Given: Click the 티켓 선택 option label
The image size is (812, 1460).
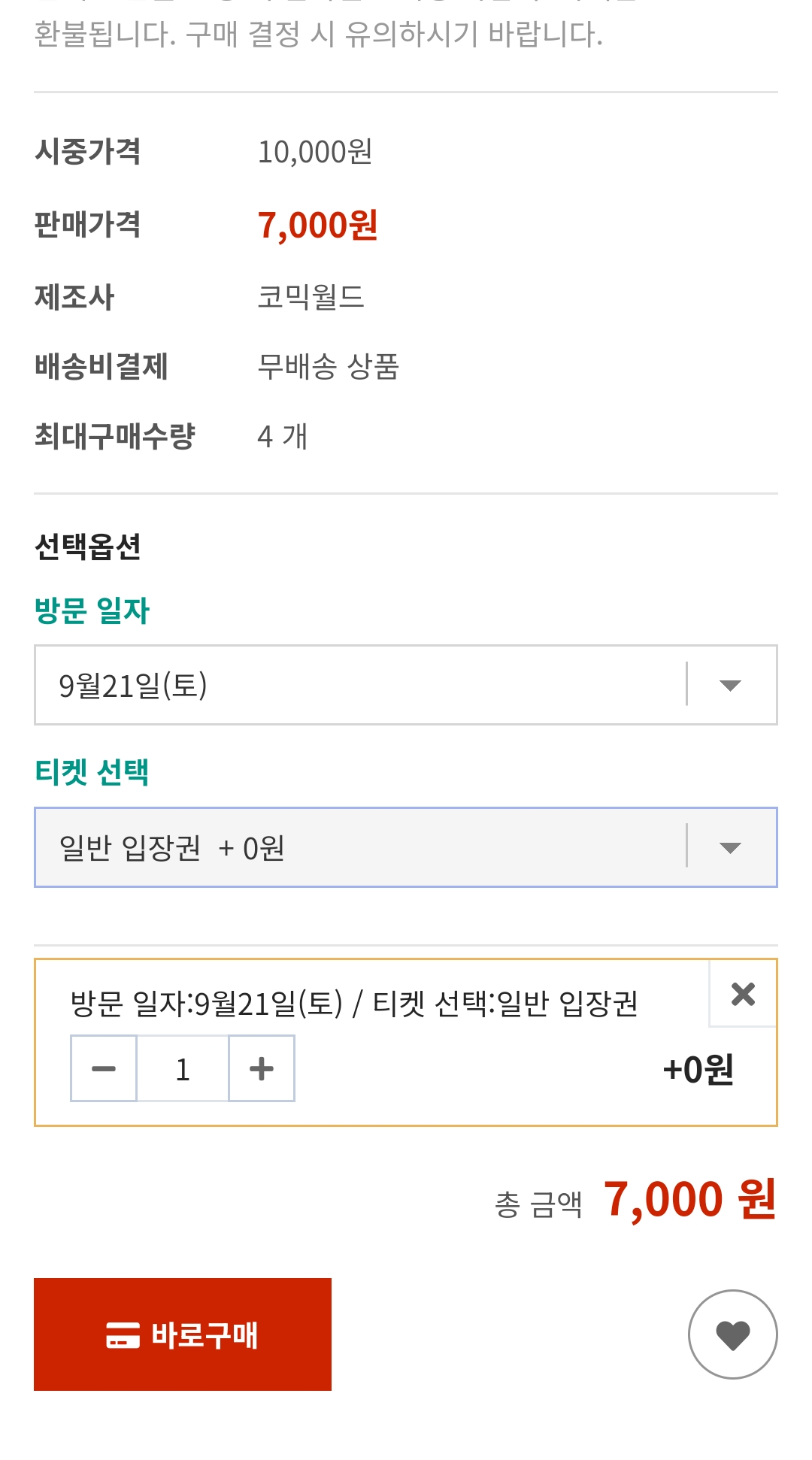Looking at the screenshot, I should pyautogui.click(x=92, y=772).
